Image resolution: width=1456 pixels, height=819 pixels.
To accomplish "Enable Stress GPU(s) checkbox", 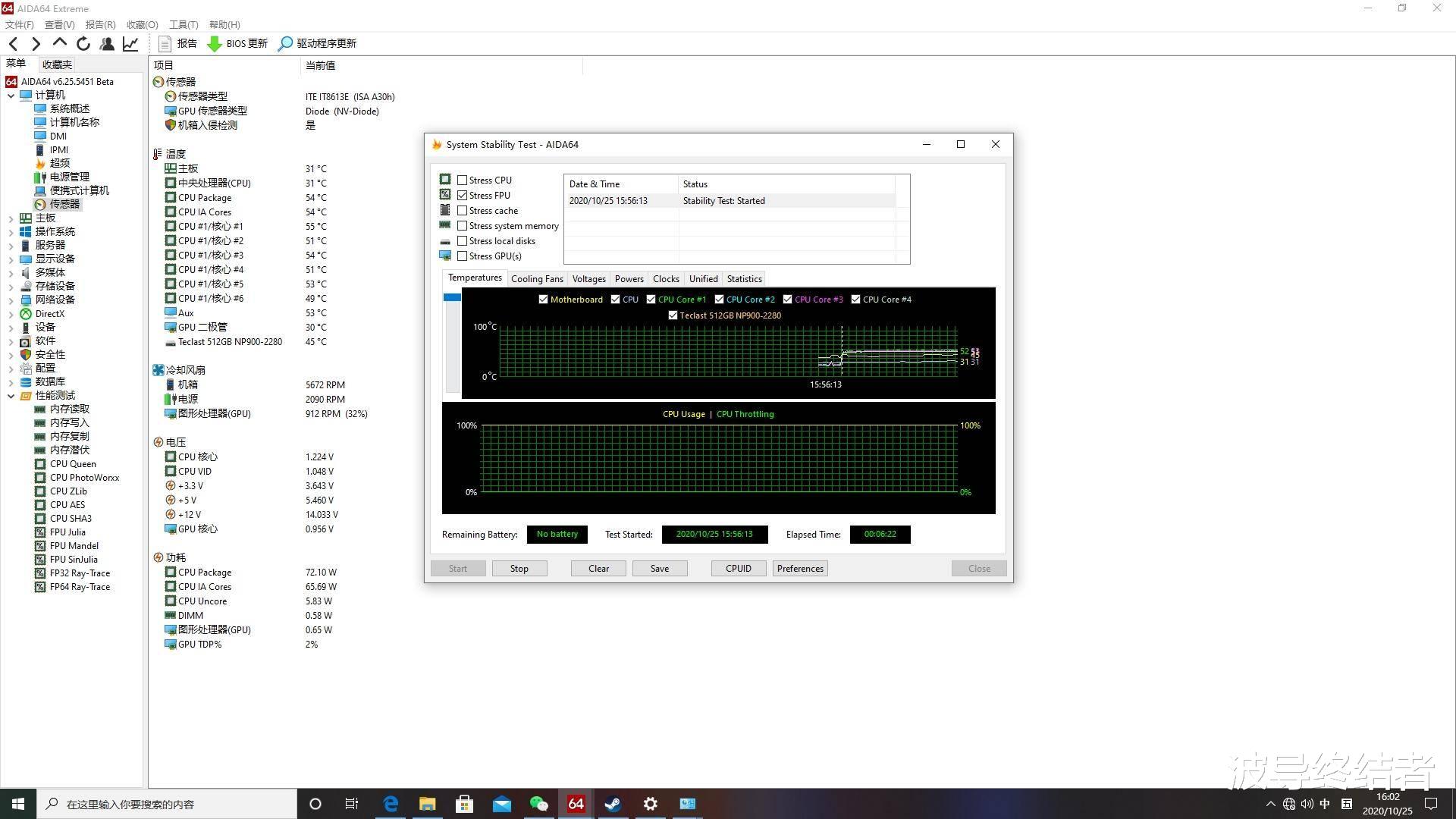I will pyautogui.click(x=462, y=256).
